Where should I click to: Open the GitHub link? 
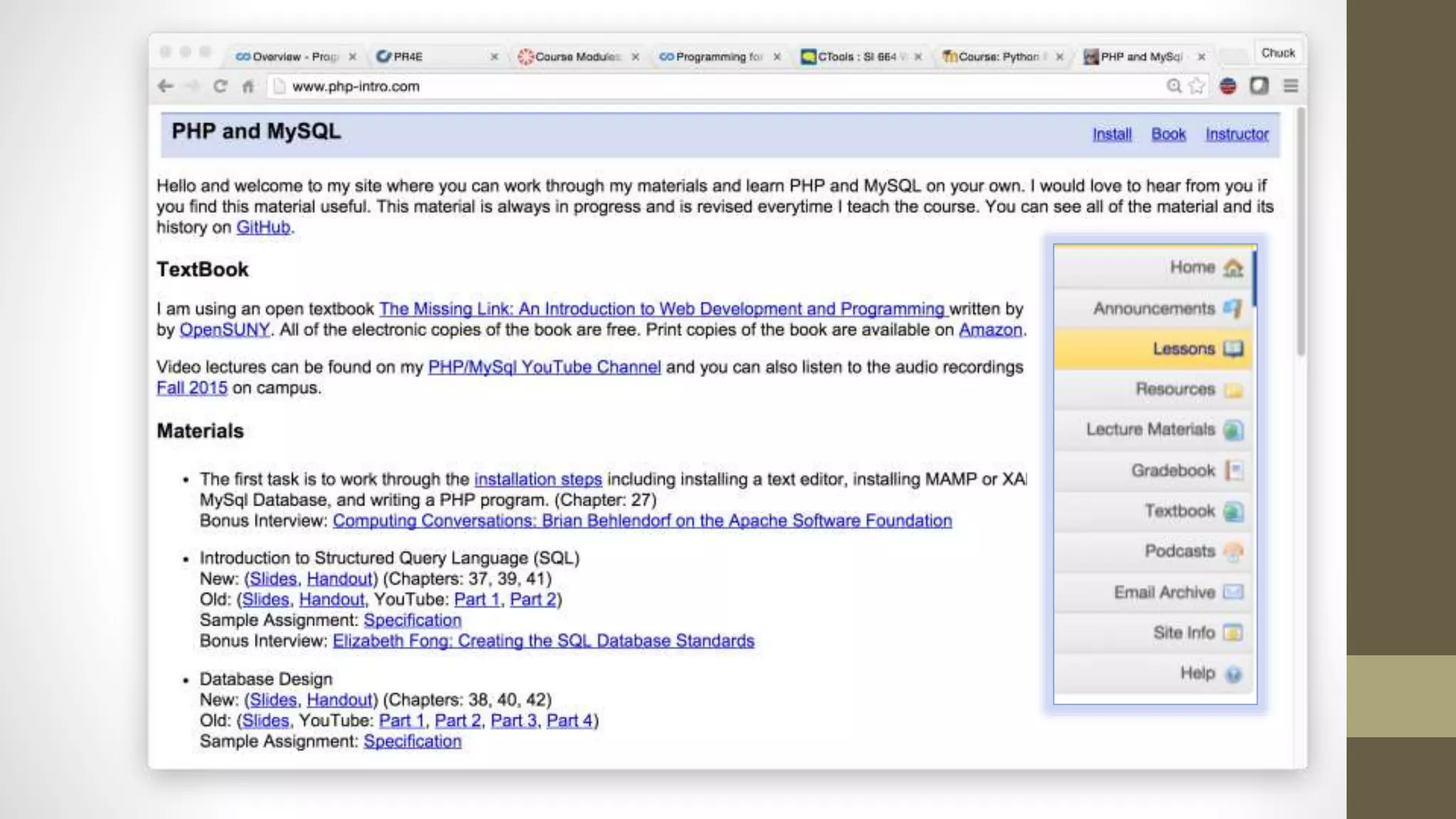click(263, 227)
